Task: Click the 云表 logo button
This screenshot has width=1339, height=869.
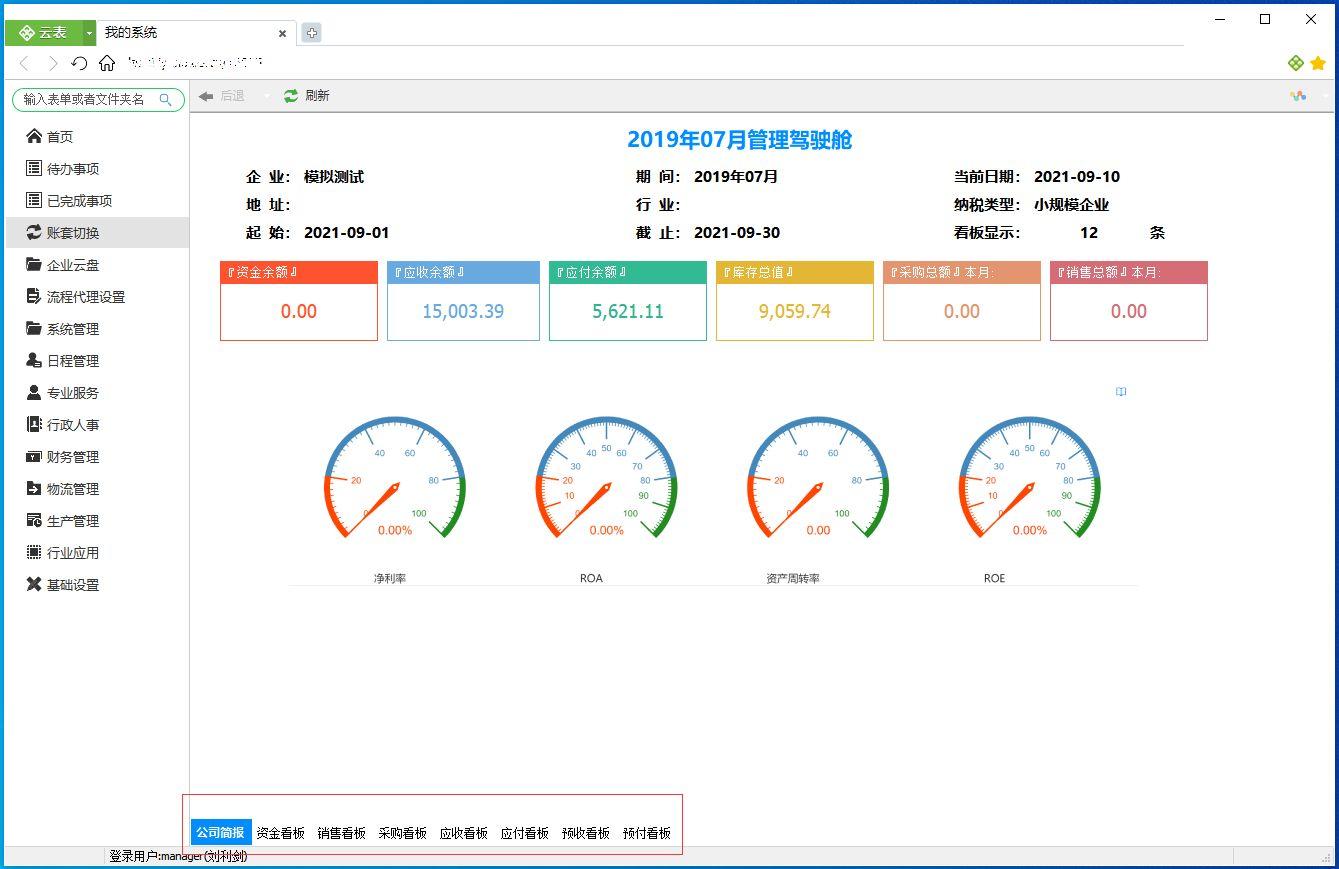Action: pyautogui.click(x=43, y=33)
